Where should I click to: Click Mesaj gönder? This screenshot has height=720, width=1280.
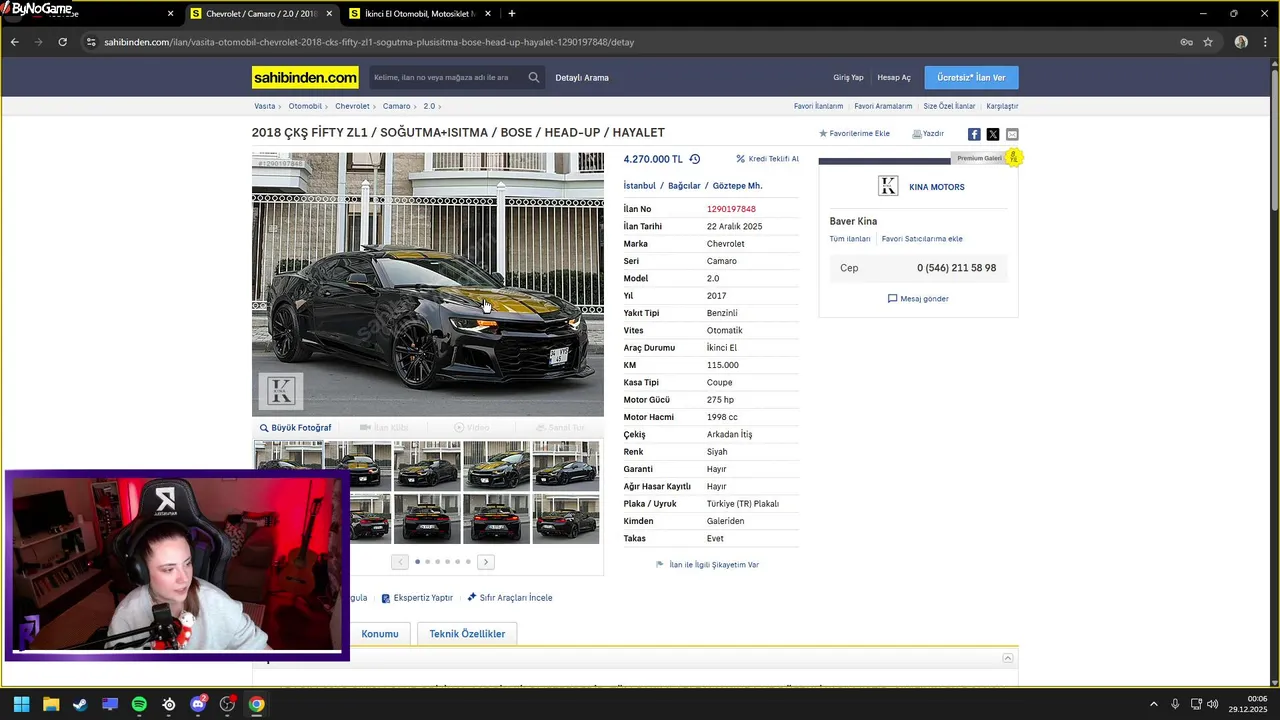[918, 299]
